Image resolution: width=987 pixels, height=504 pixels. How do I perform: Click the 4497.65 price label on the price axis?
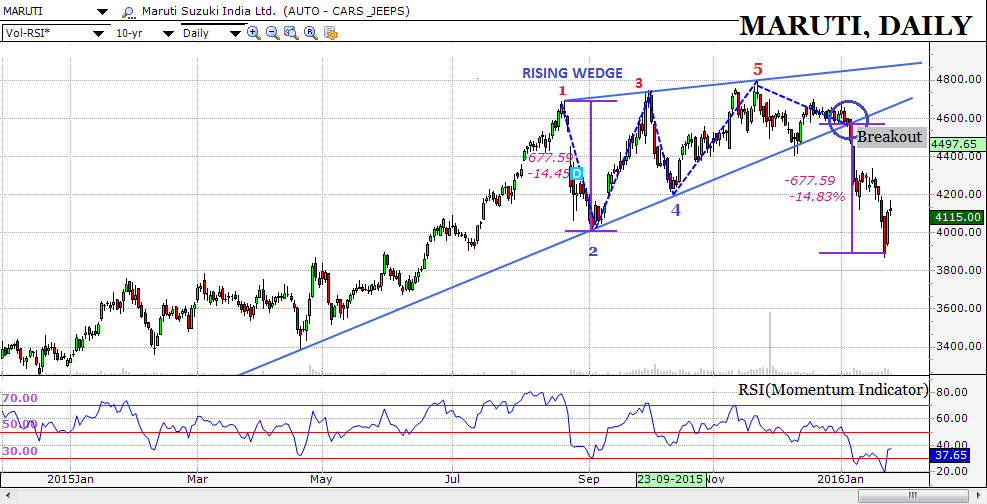956,143
